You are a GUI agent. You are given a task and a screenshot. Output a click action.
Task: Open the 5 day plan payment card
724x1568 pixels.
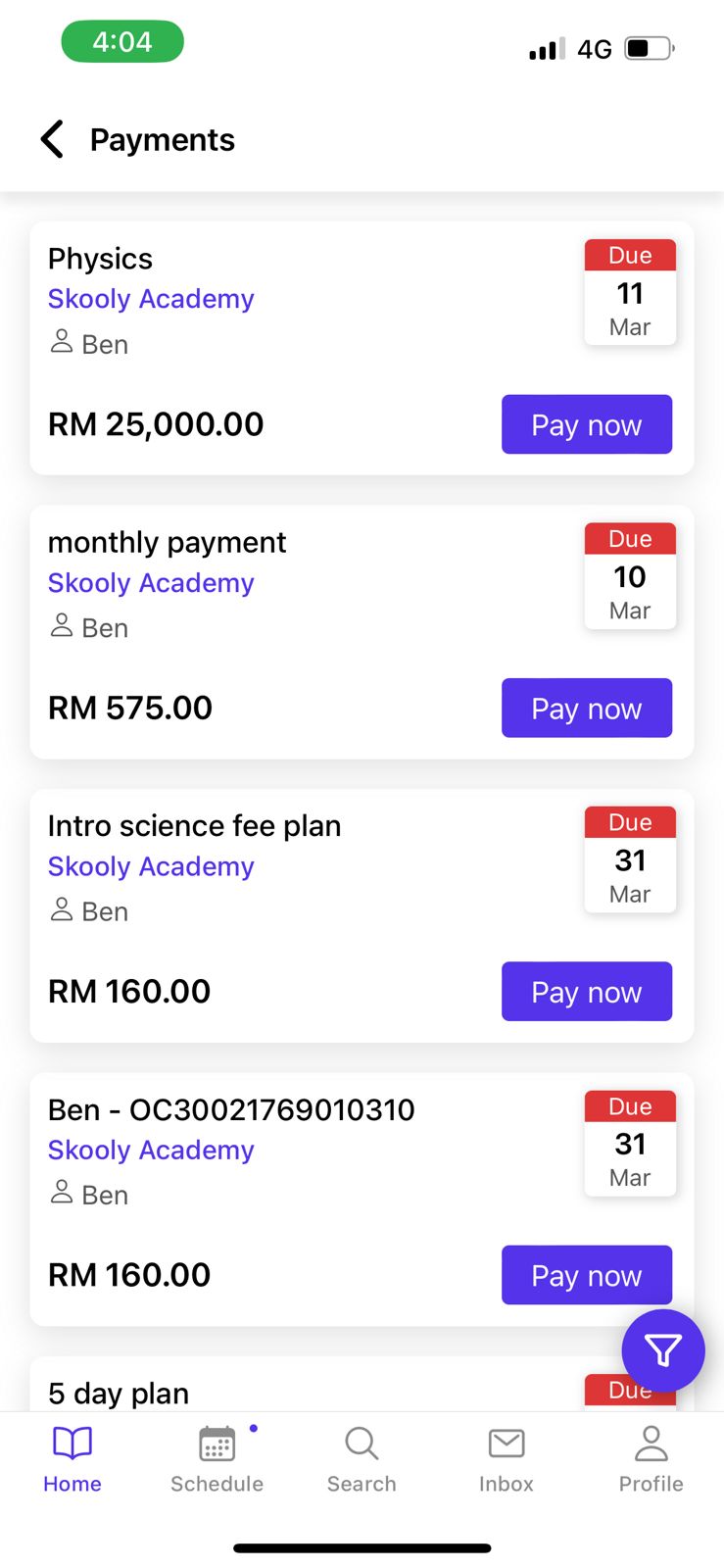pyautogui.click(x=362, y=1384)
